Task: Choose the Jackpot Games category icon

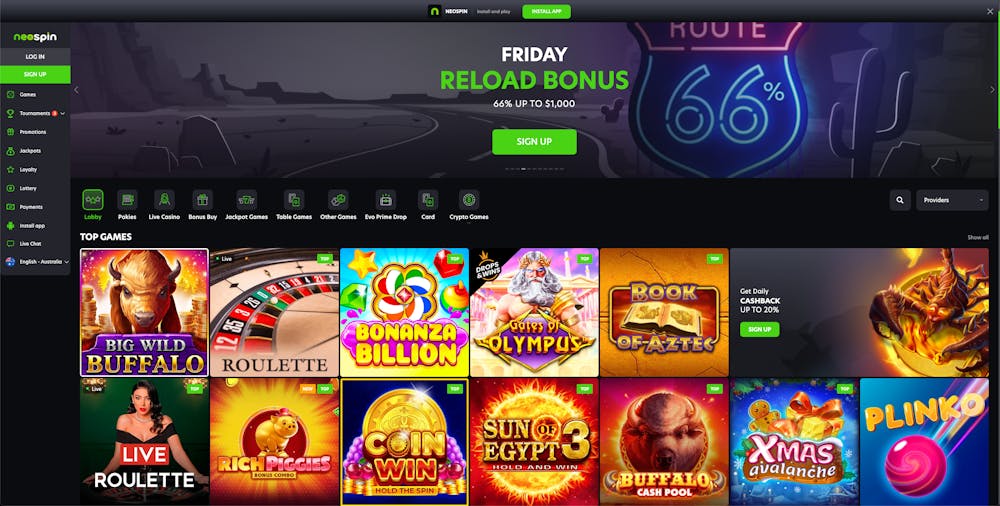Action: tap(246, 200)
